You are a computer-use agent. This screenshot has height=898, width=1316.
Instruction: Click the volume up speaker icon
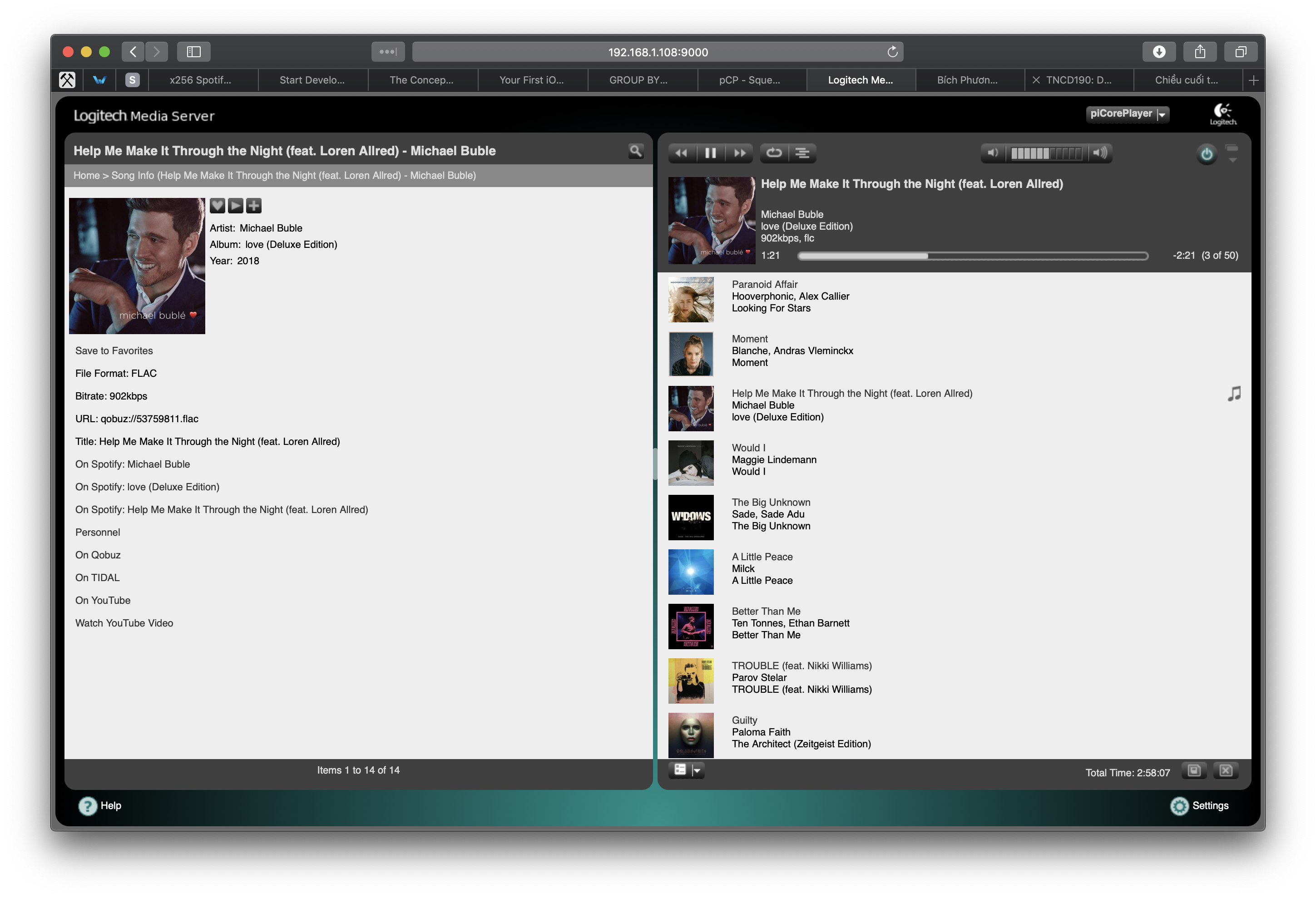tap(1100, 153)
